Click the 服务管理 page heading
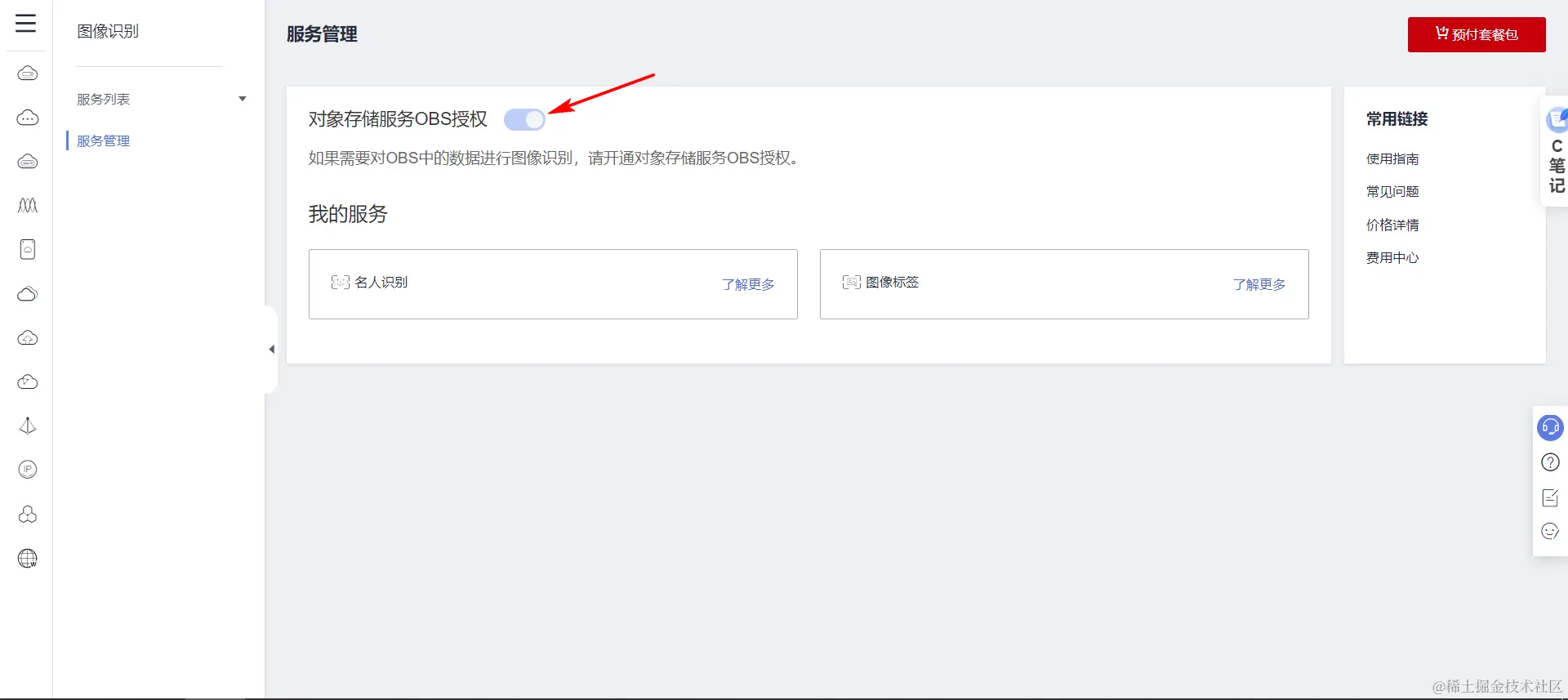 [322, 34]
